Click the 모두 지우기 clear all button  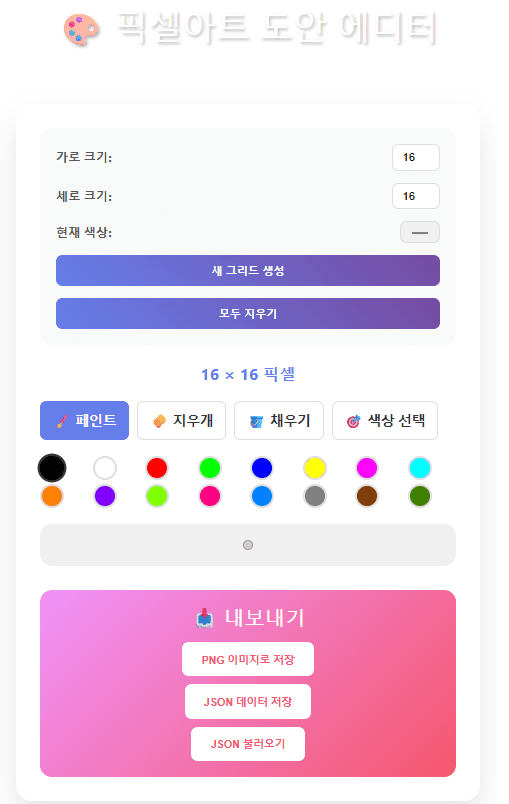[248, 313]
